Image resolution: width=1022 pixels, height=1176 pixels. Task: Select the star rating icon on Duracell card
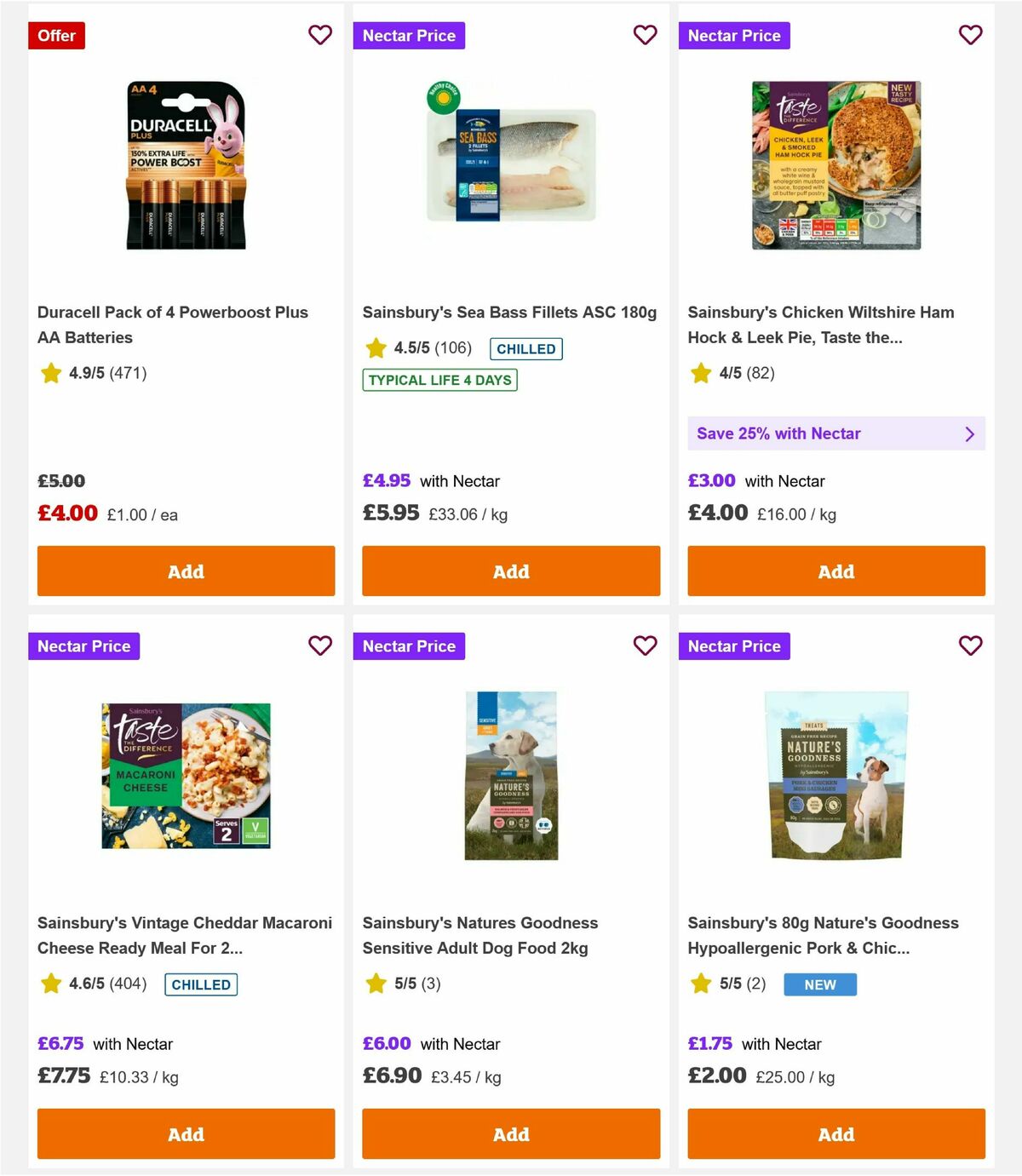(50, 373)
